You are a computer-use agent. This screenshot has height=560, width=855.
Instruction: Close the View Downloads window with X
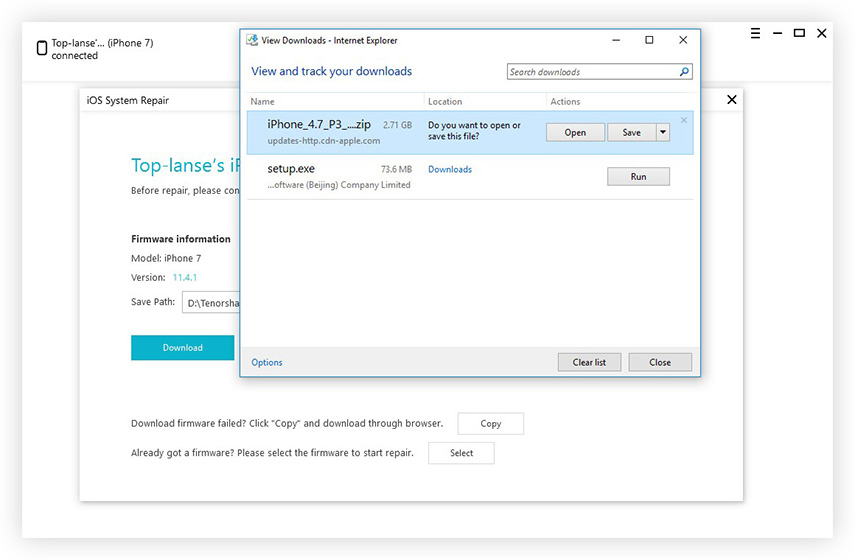[683, 40]
